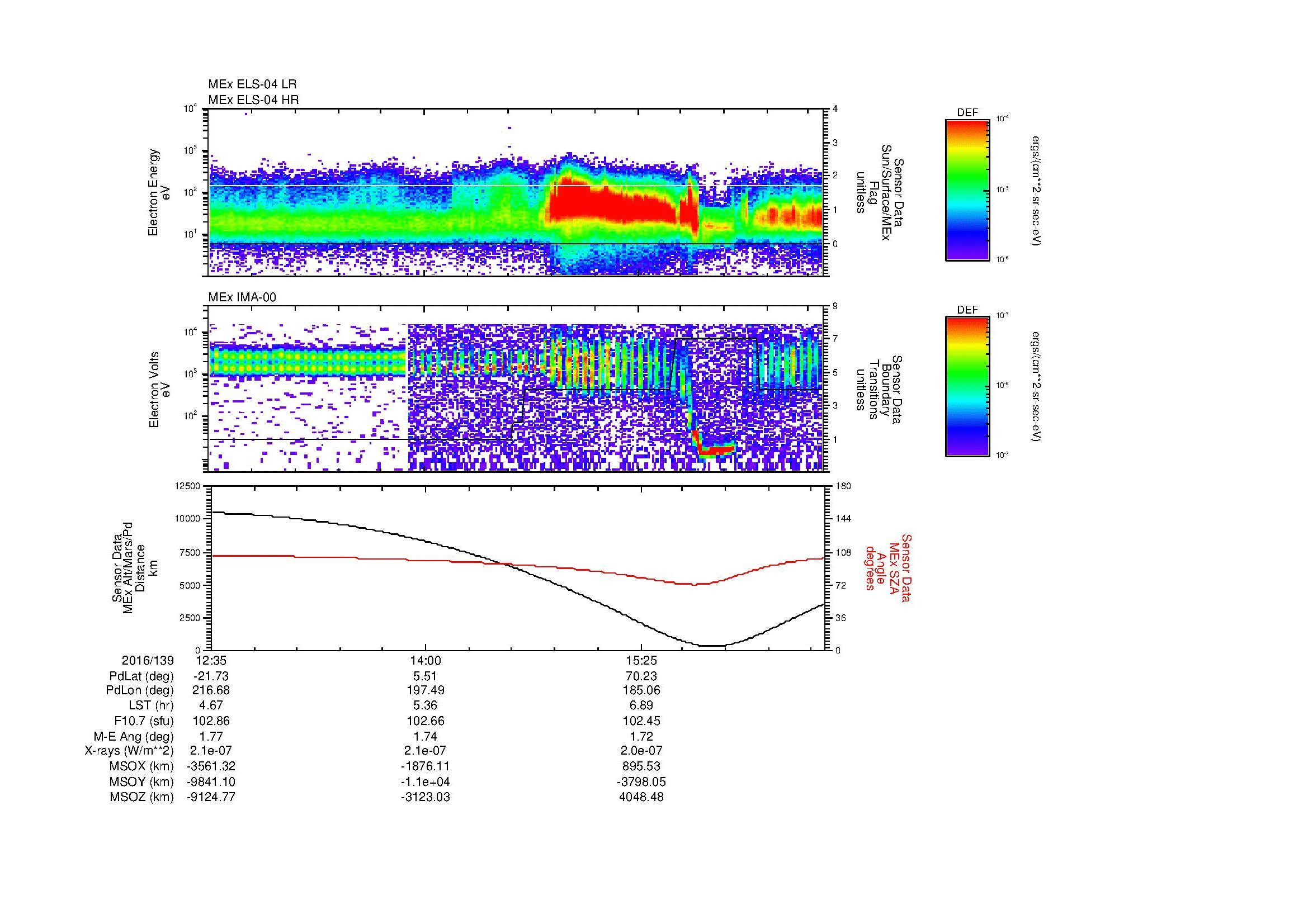Click the top DEF color bar
This screenshot has height=924, width=1308.
click(x=967, y=189)
